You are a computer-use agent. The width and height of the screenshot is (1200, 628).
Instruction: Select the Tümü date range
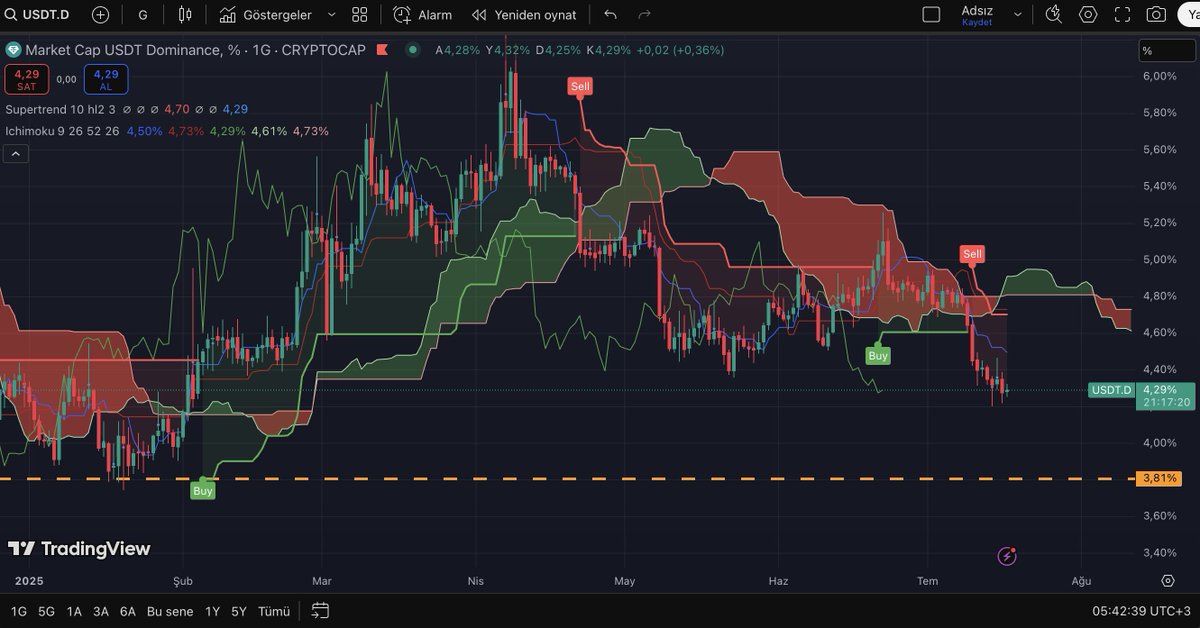[274, 611]
